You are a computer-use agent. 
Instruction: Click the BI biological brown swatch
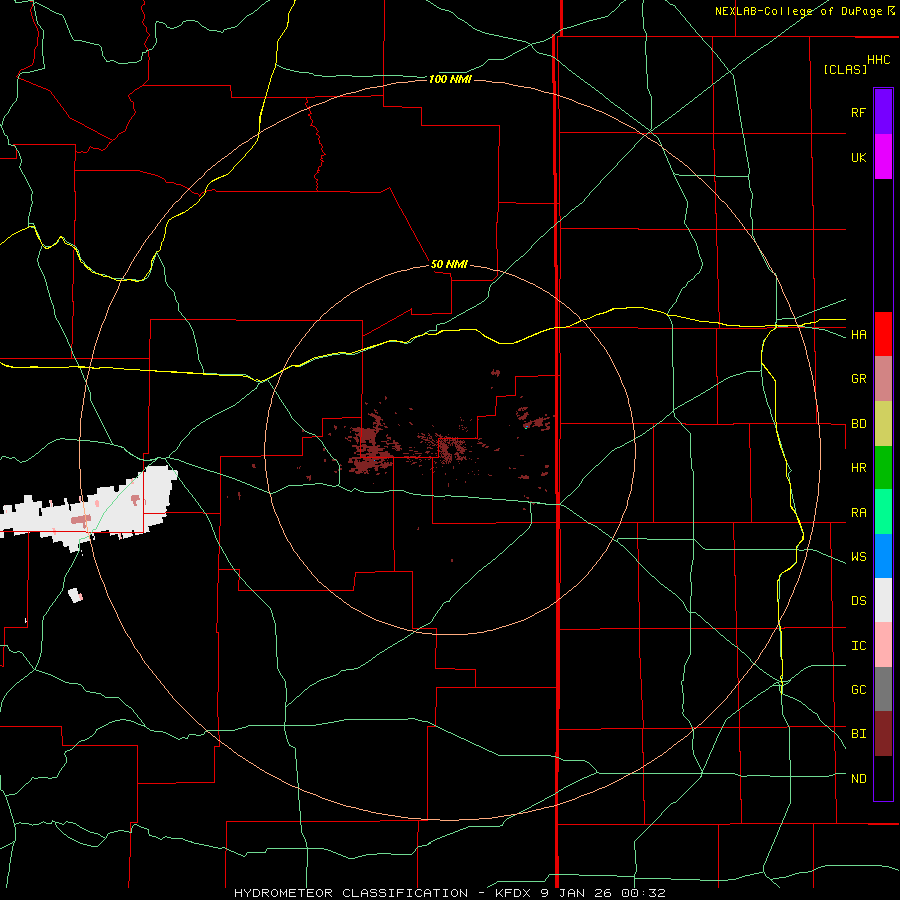point(883,734)
